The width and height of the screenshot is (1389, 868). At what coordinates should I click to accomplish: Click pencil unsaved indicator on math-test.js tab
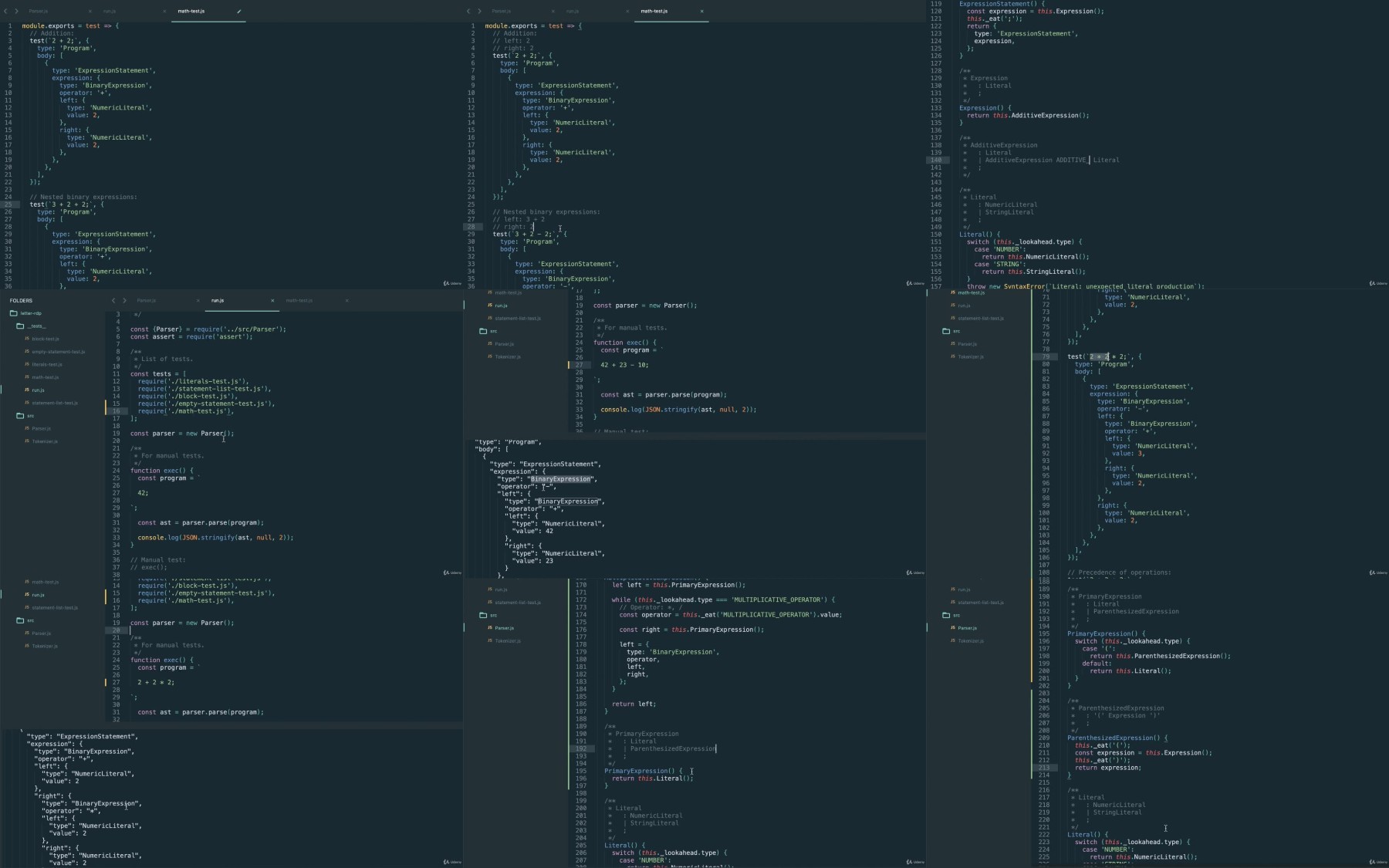click(239, 12)
